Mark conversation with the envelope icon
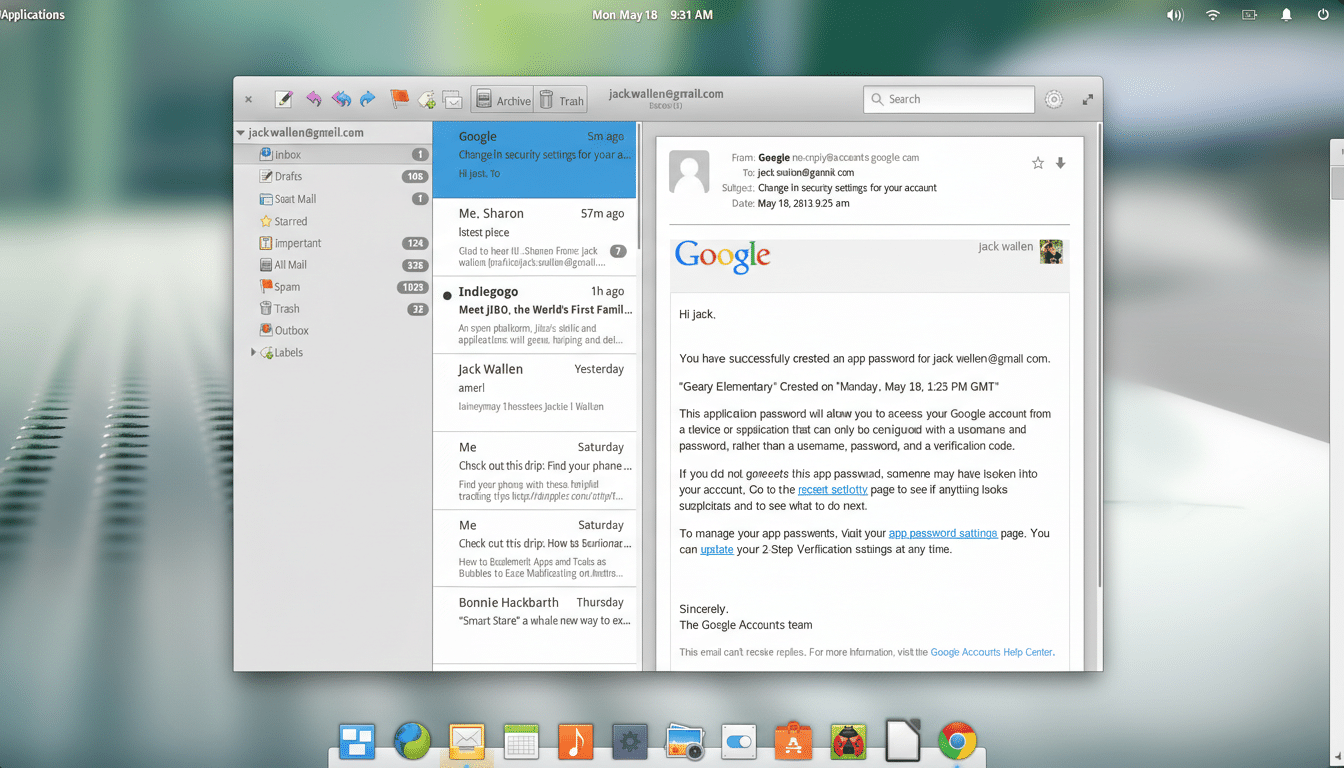The image size is (1344, 768). pyautogui.click(x=452, y=98)
